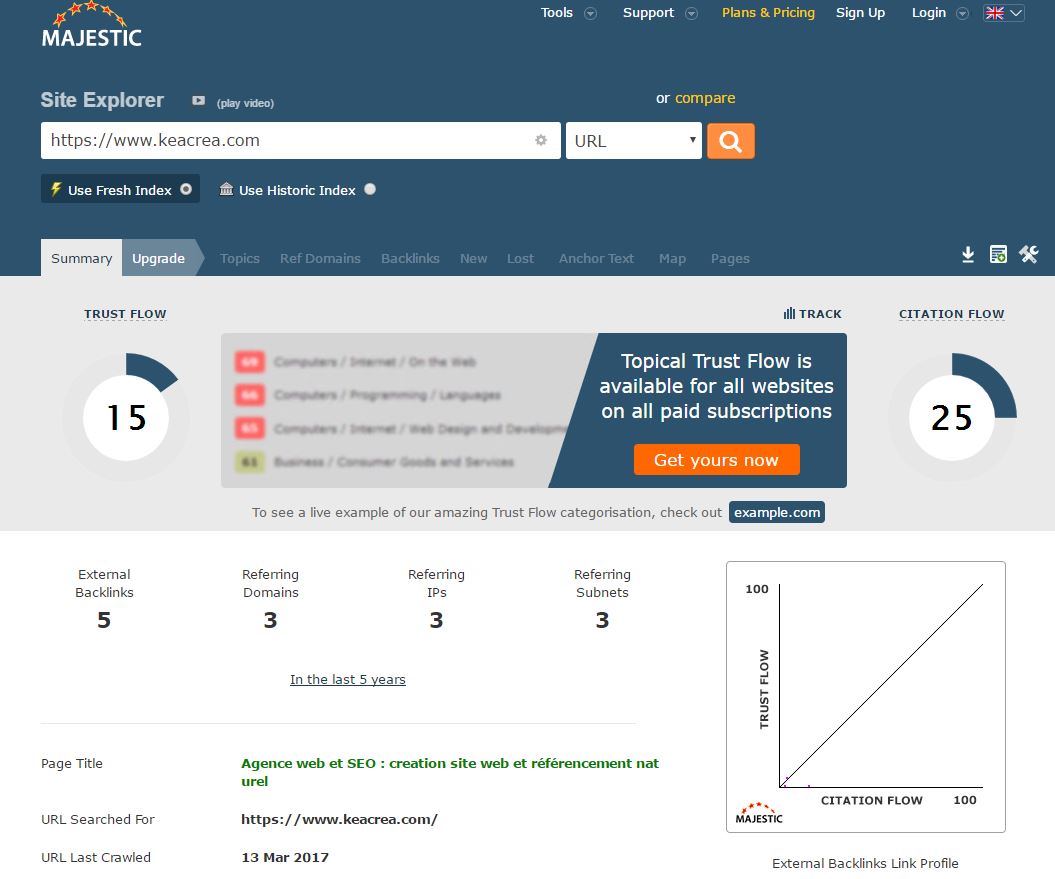Open search settings gear in URL field

click(540, 140)
